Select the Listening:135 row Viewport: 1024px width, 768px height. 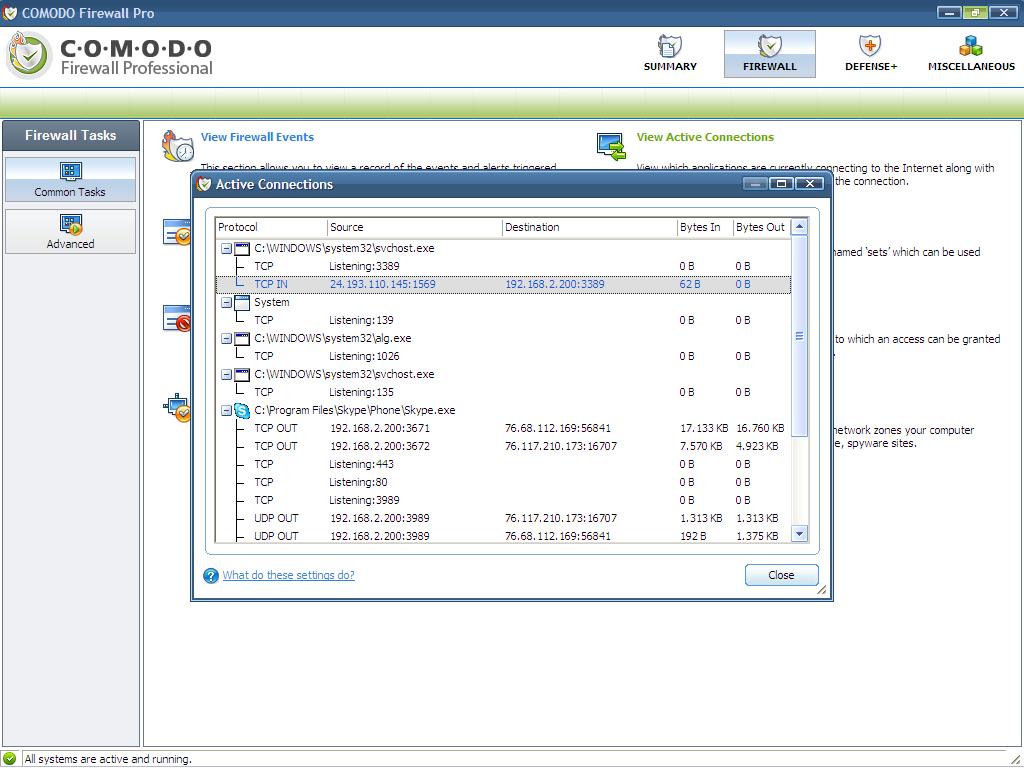503,392
